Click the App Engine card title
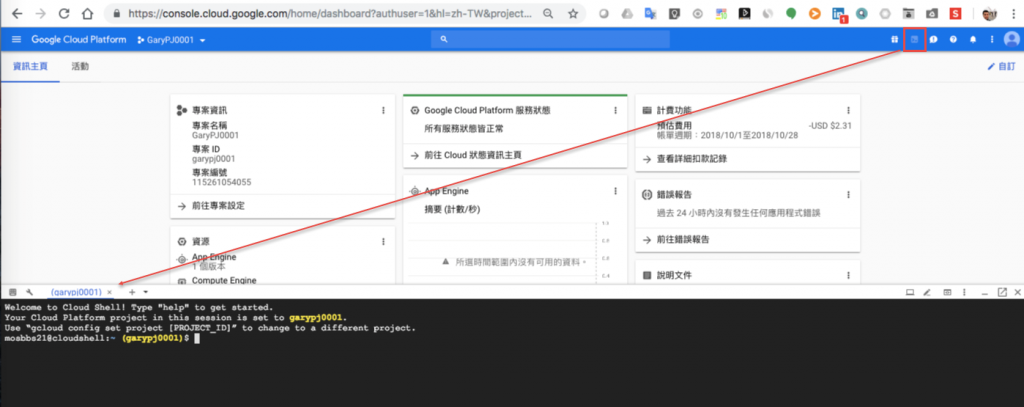 pyautogui.click(x=447, y=191)
